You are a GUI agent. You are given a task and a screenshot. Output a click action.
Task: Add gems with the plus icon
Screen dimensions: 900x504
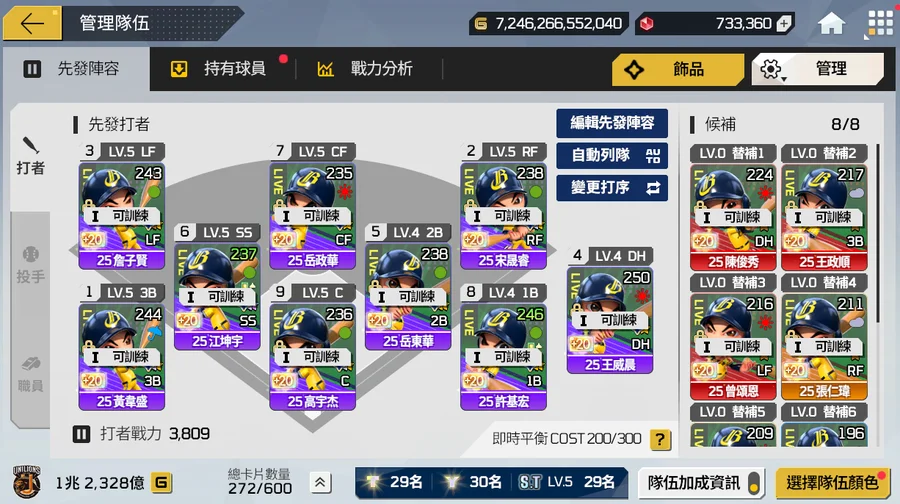tap(784, 24)
